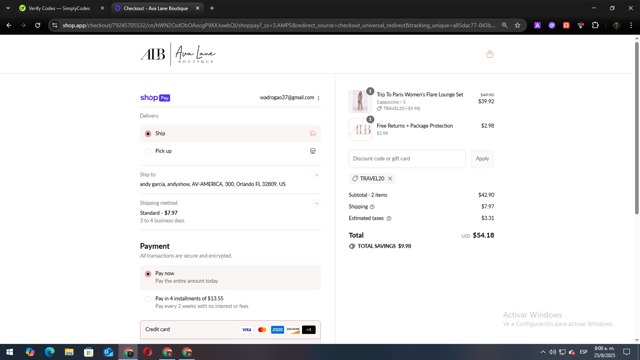Open the notifications center icon
The width and height of the screenshot is (640, 360).
click(x=627, y=352)
